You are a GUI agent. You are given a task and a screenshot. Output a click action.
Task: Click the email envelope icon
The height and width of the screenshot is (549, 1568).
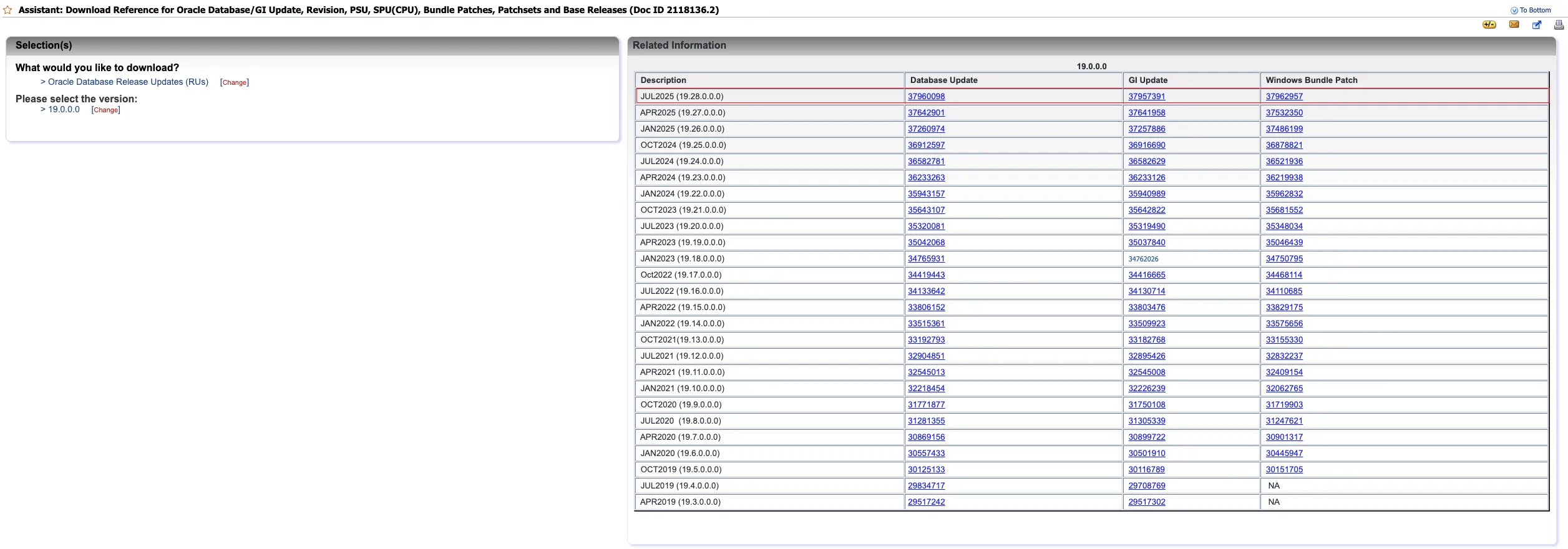(1514, 25)
